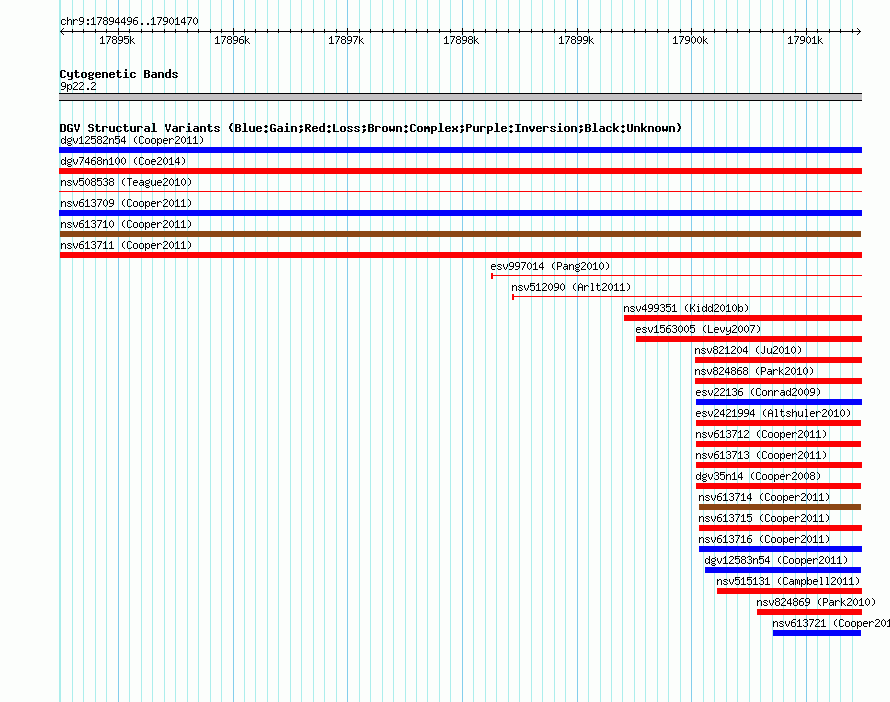The height and width of the screenshot is (702, 890).
Task: Click the DGV Structural Variants track title
Action: (x=370, y=128)
